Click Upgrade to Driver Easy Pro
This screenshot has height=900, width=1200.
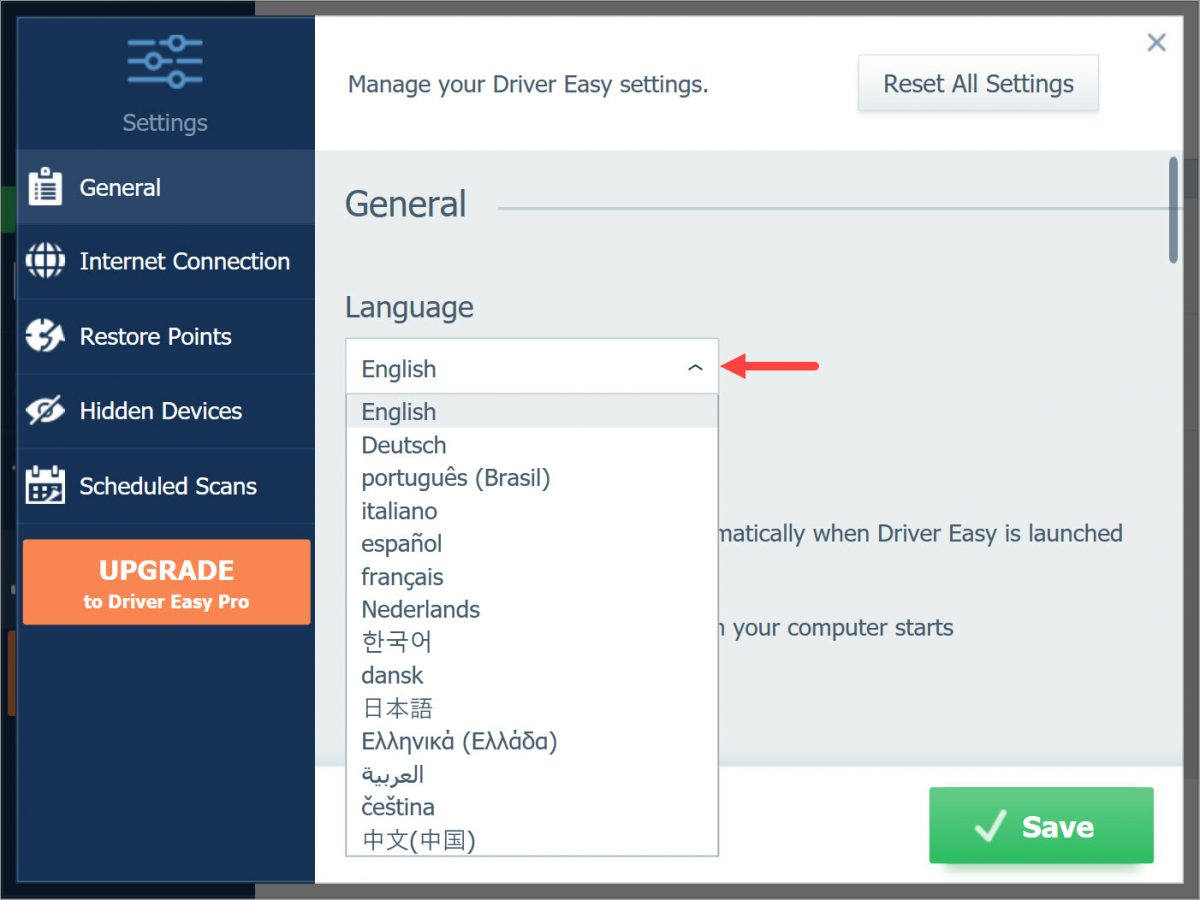point(166,583)
